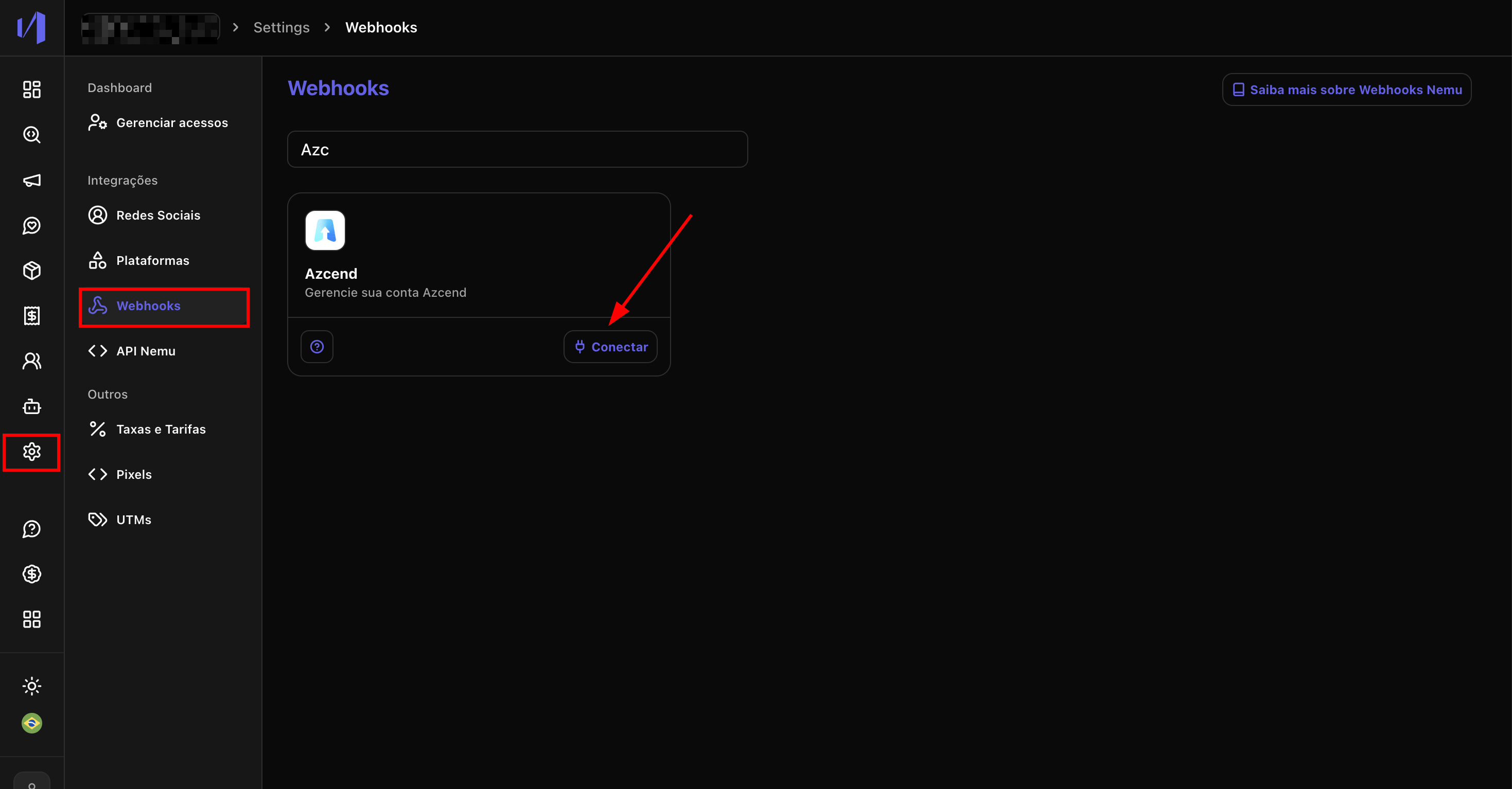The height and width of the screenshot is (789, 1512).
Task: Click the webhook search field containing Azc
Action: point(517,150)
